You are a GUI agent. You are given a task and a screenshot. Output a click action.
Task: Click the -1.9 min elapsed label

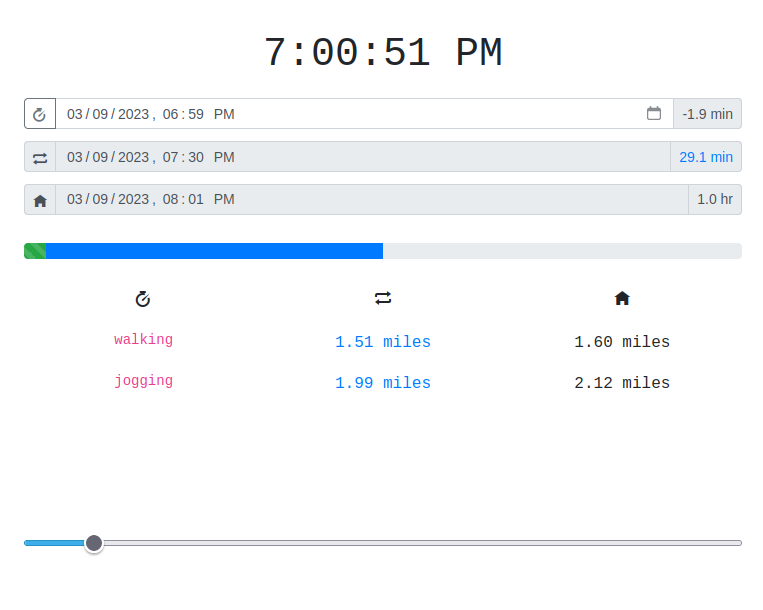(707, 114)
